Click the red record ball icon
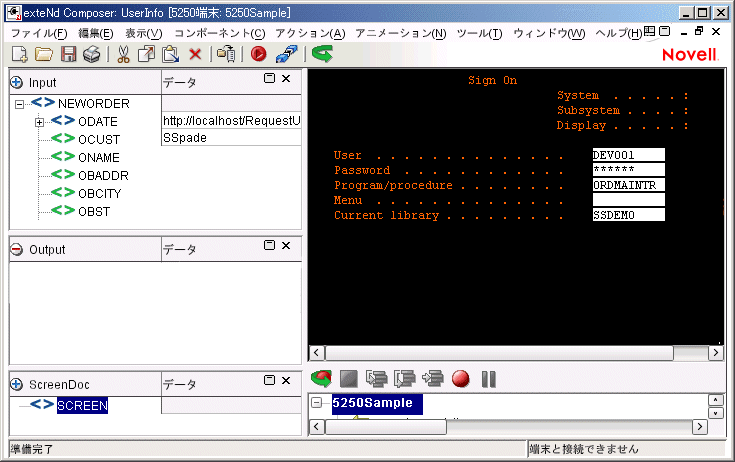The width and height of the screenshot is (735, 462). coord(461,379)
